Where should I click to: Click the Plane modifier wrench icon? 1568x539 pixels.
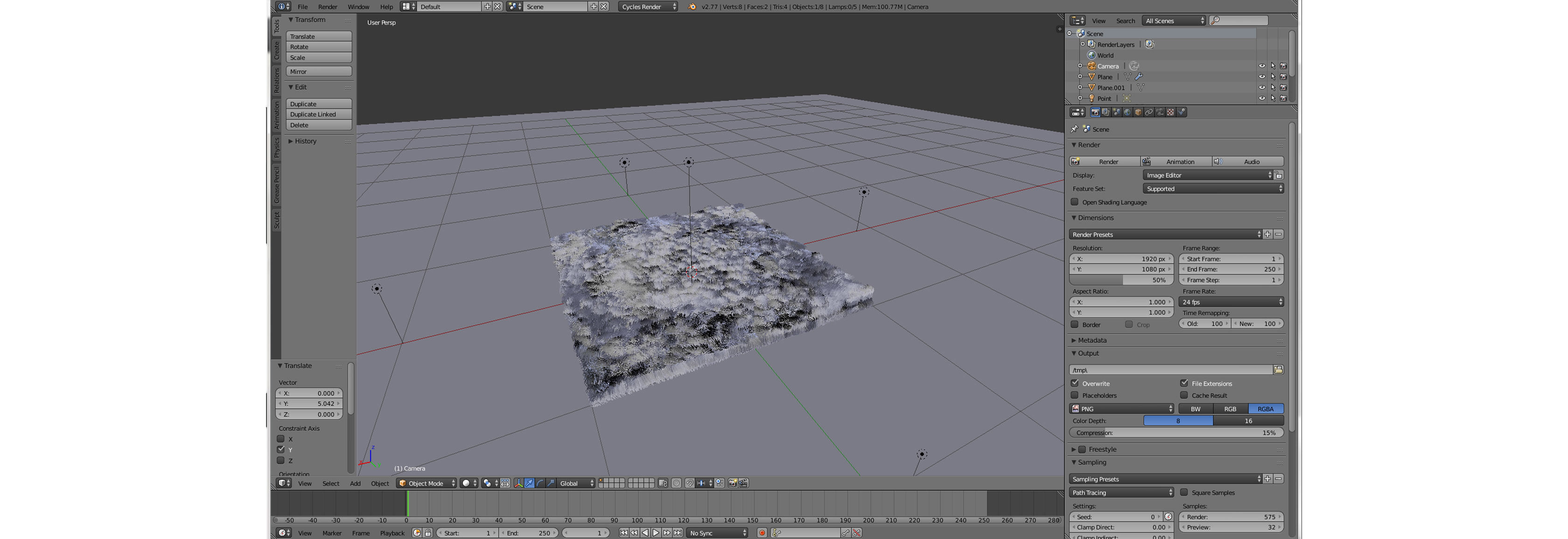point(1139,77)
